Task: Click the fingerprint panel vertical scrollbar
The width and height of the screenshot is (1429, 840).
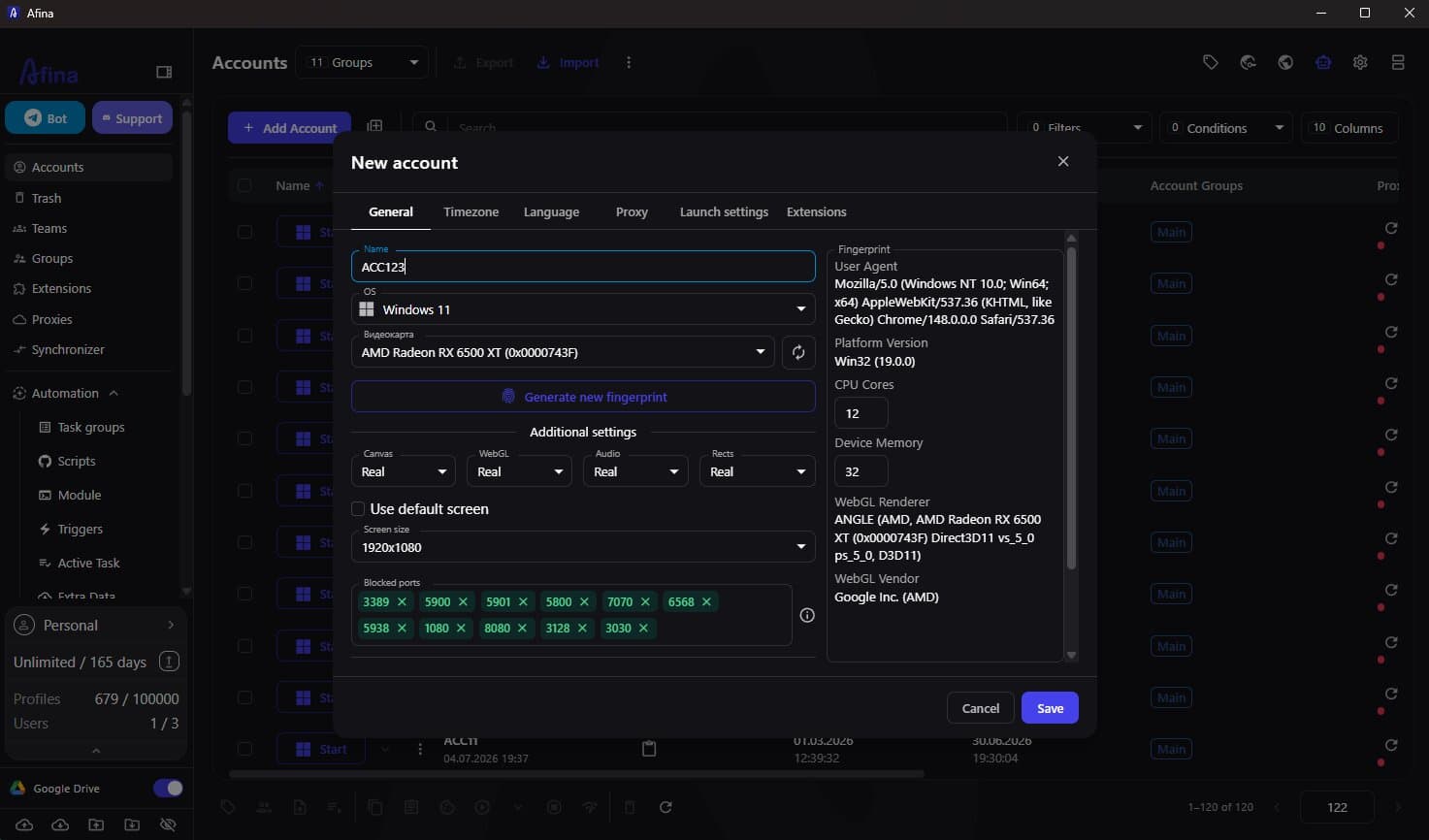Action: pyautogui.click(x=1071, y=407)
